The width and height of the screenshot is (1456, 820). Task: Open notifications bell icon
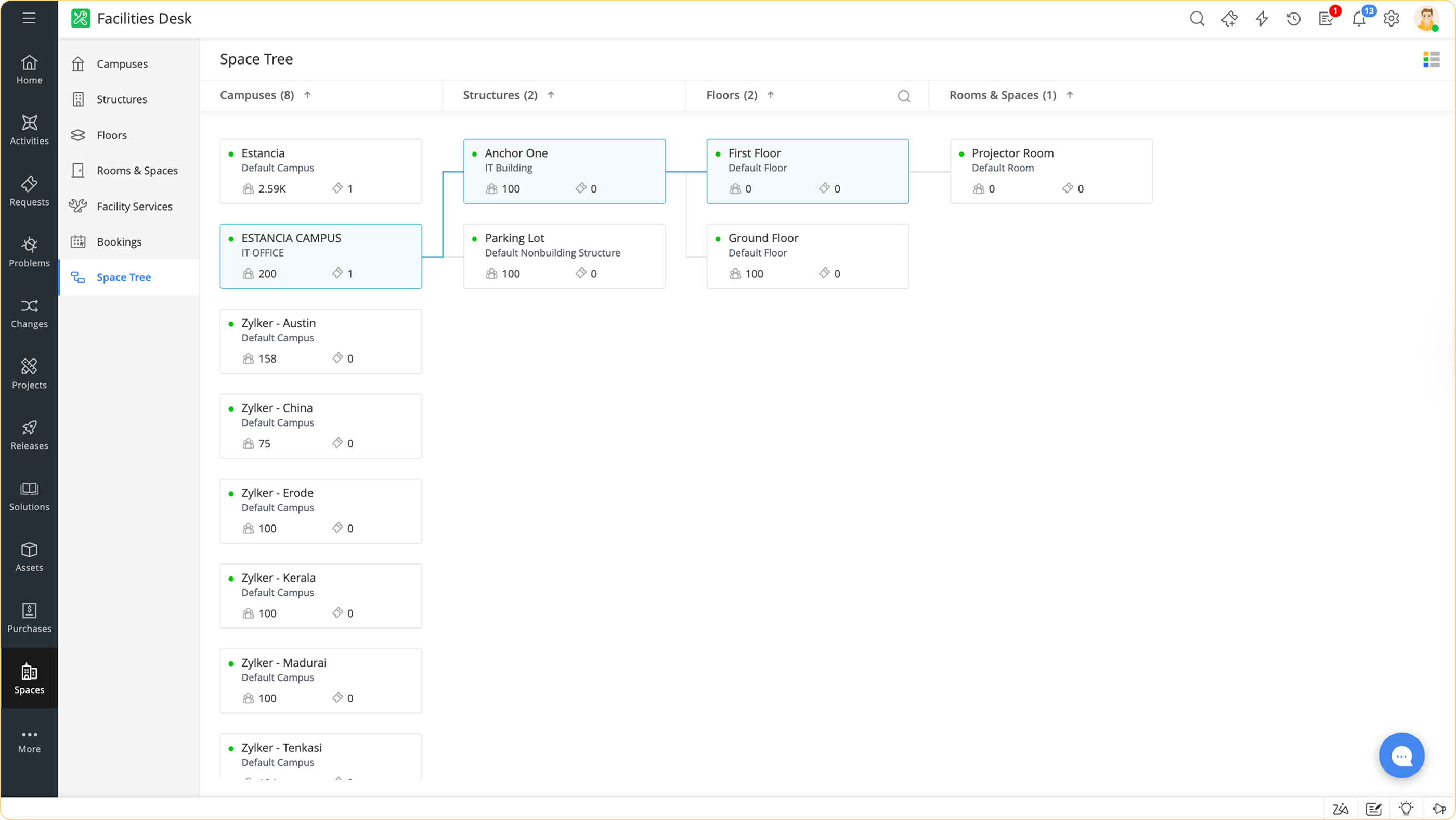tap(1359, 19)
